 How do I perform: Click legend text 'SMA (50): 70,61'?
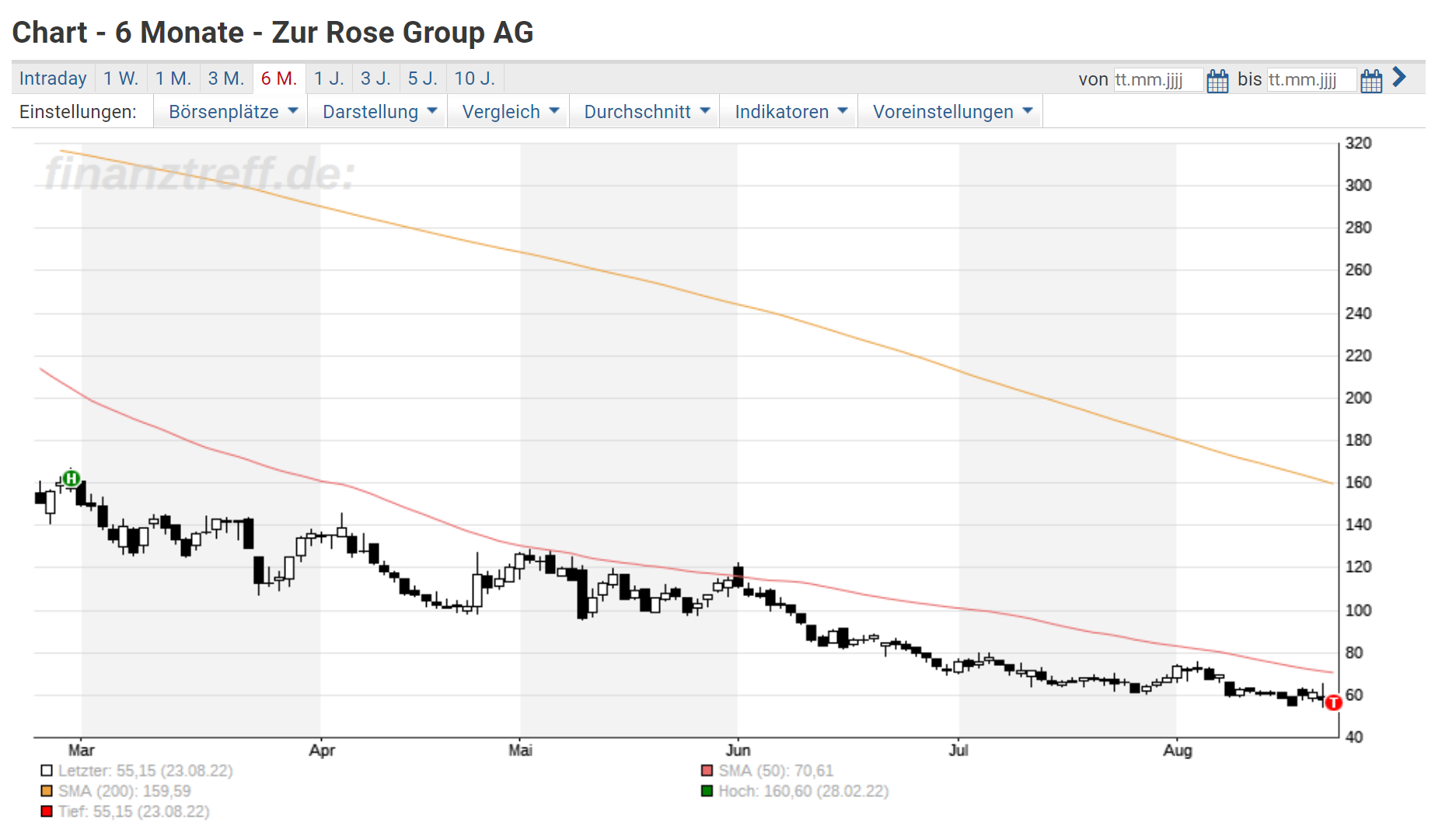pos(776,771)
